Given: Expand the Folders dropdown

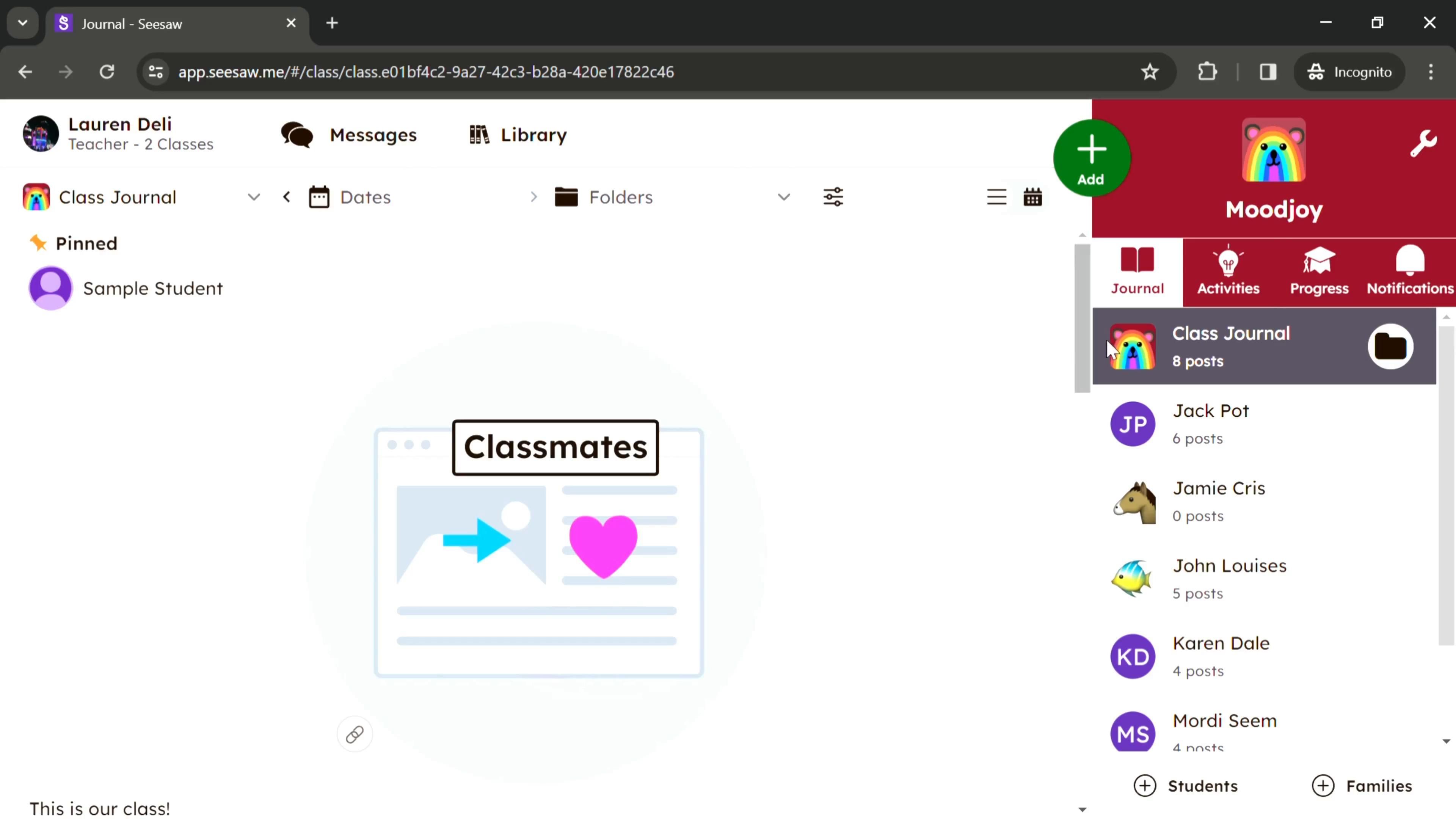Looking at the screenshot, I should pos(785,197).
